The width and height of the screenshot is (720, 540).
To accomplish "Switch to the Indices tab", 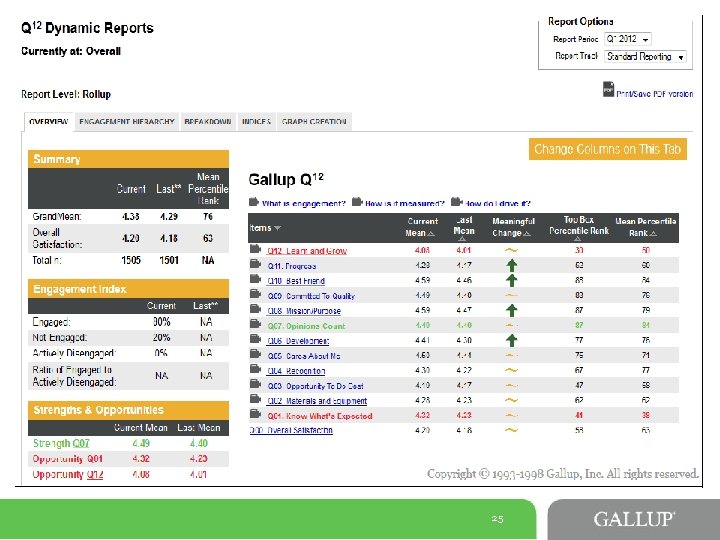I will [256, 122].
